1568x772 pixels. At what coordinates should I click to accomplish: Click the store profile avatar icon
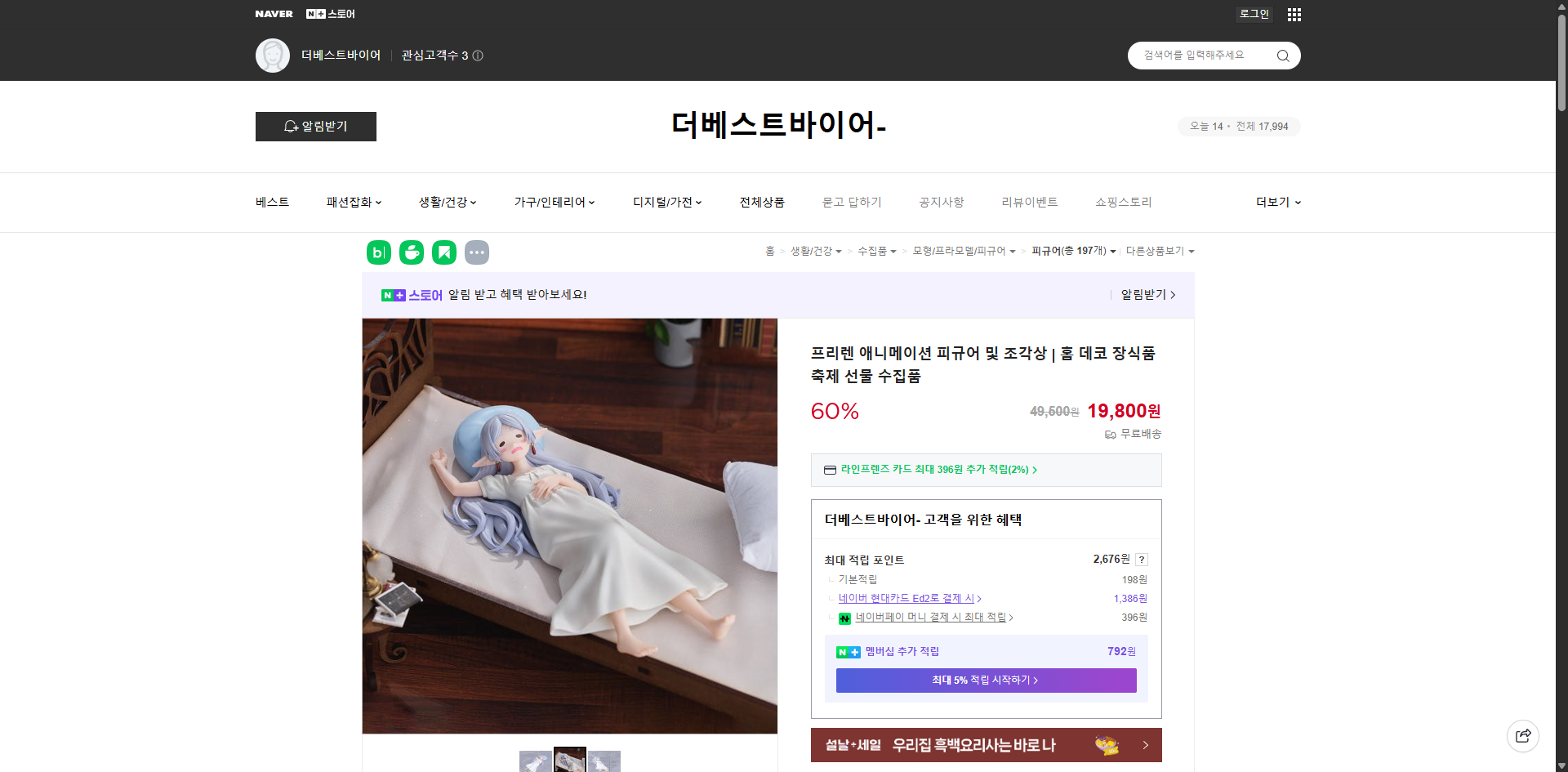point(273,55)
